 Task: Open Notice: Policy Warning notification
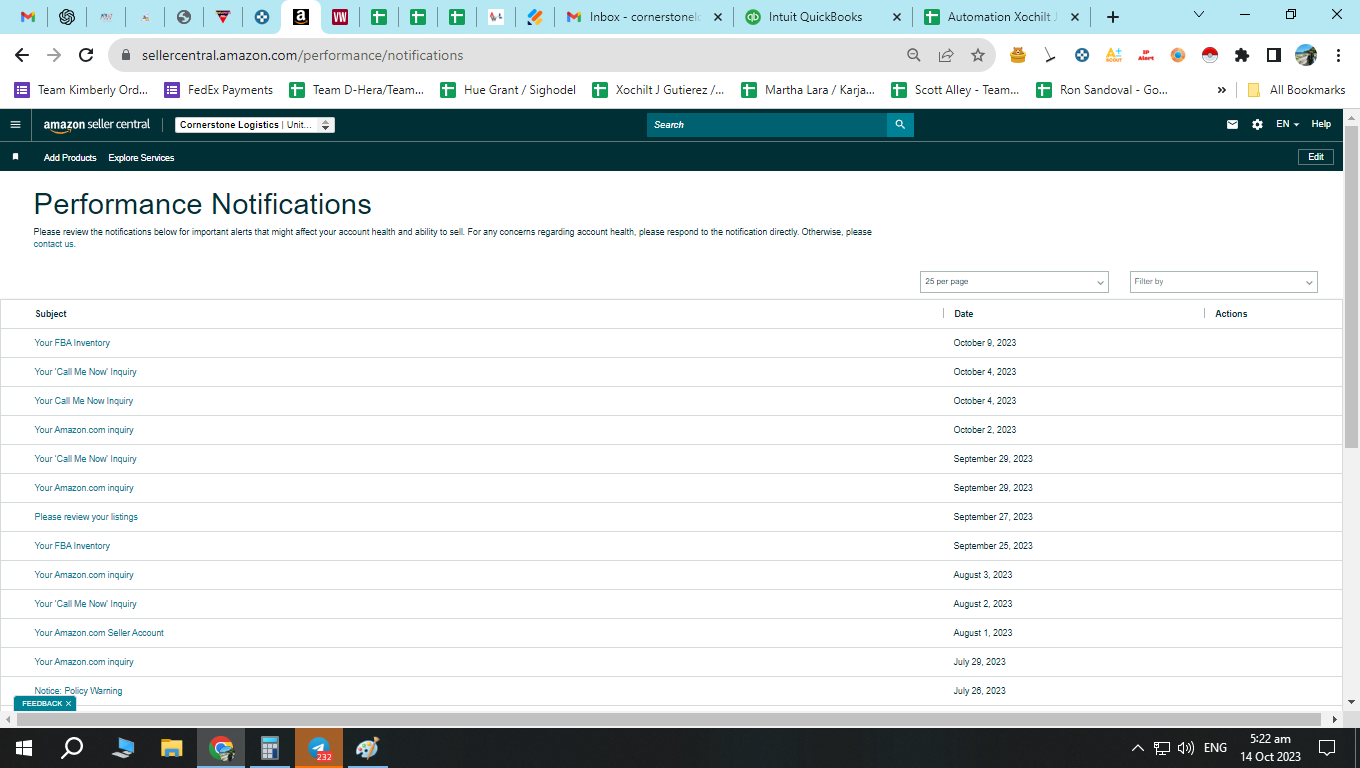(78, 691)
